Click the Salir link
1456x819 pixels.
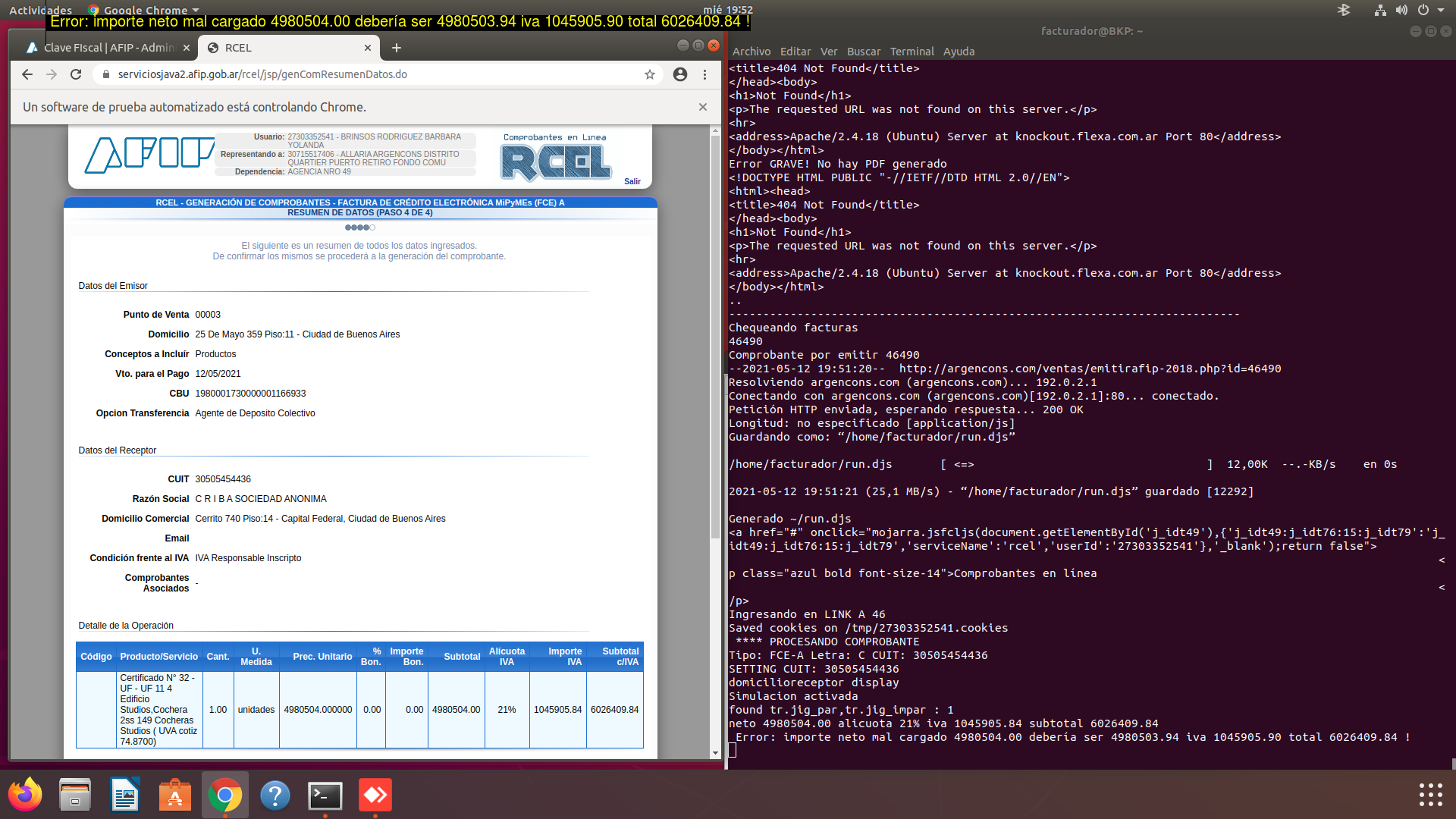632,181
